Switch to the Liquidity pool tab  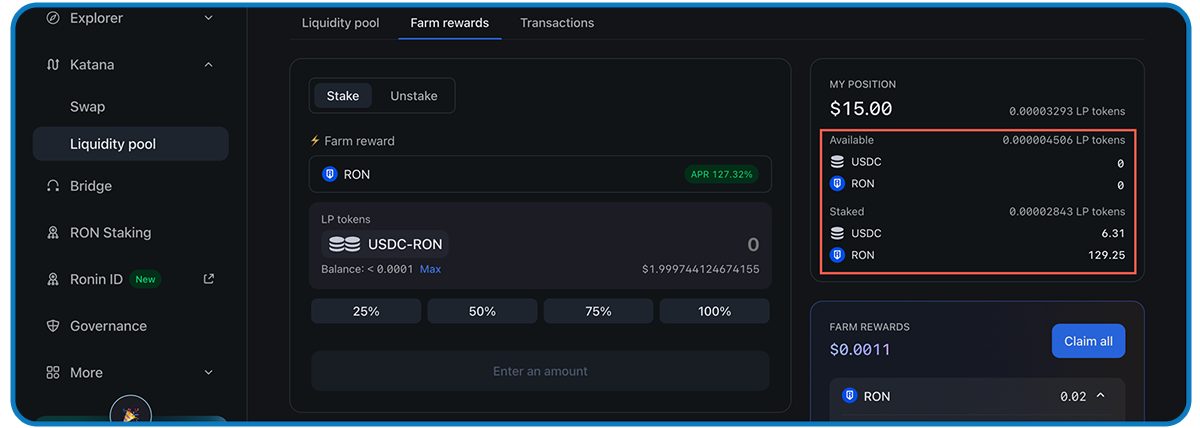(x=341, y=23)
